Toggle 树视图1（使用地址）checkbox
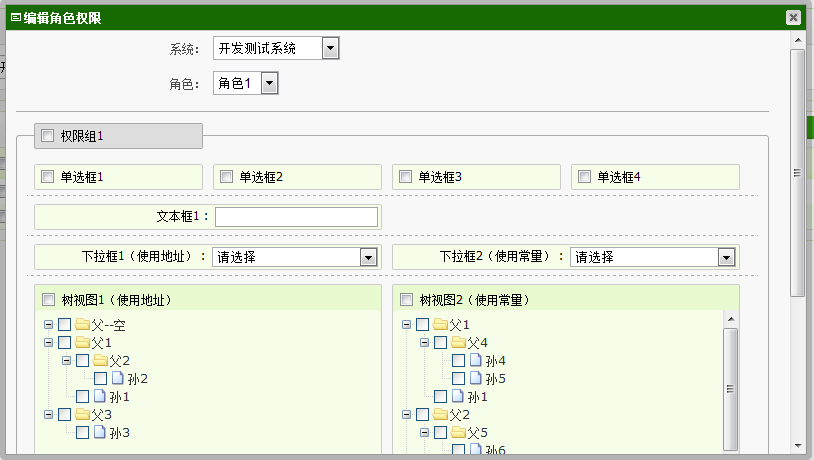This screenshot has width=814, height=460. point(48,300)
